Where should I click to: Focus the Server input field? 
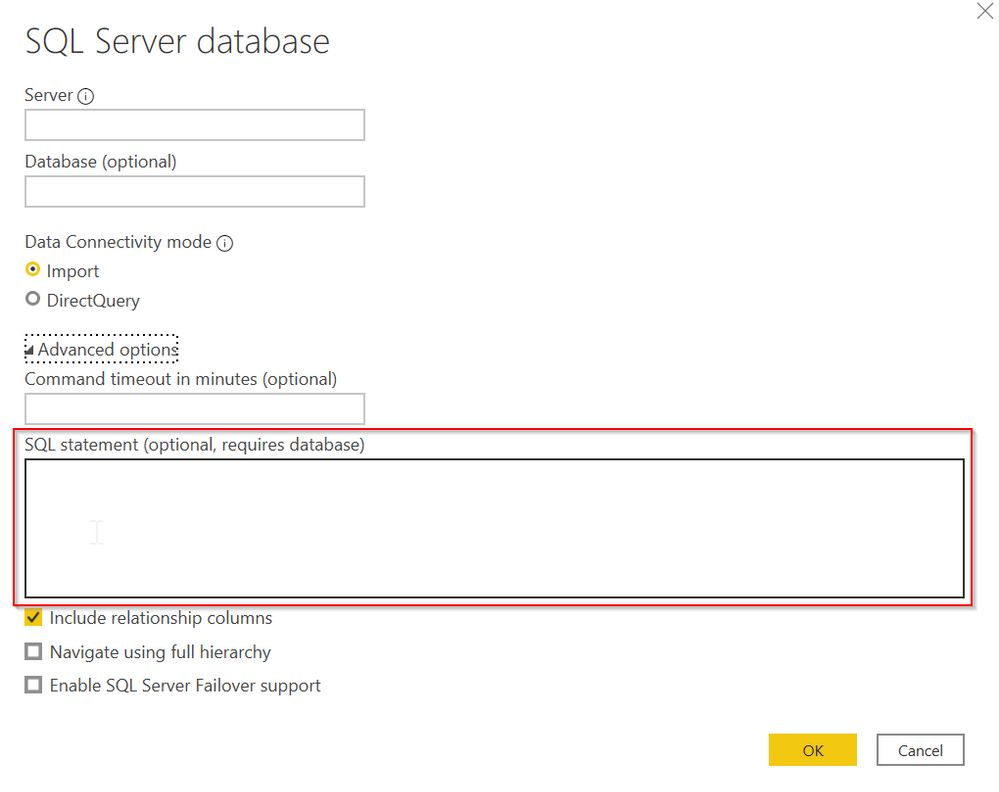(x=195, y=125)
